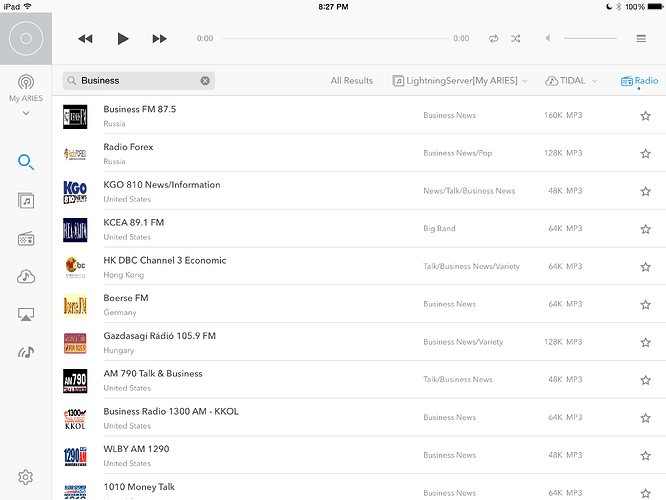The width and height of the screenshot is (666, 500).
Task: Tap the Wi-Fi status icon
Action: (x=28, y=6)
